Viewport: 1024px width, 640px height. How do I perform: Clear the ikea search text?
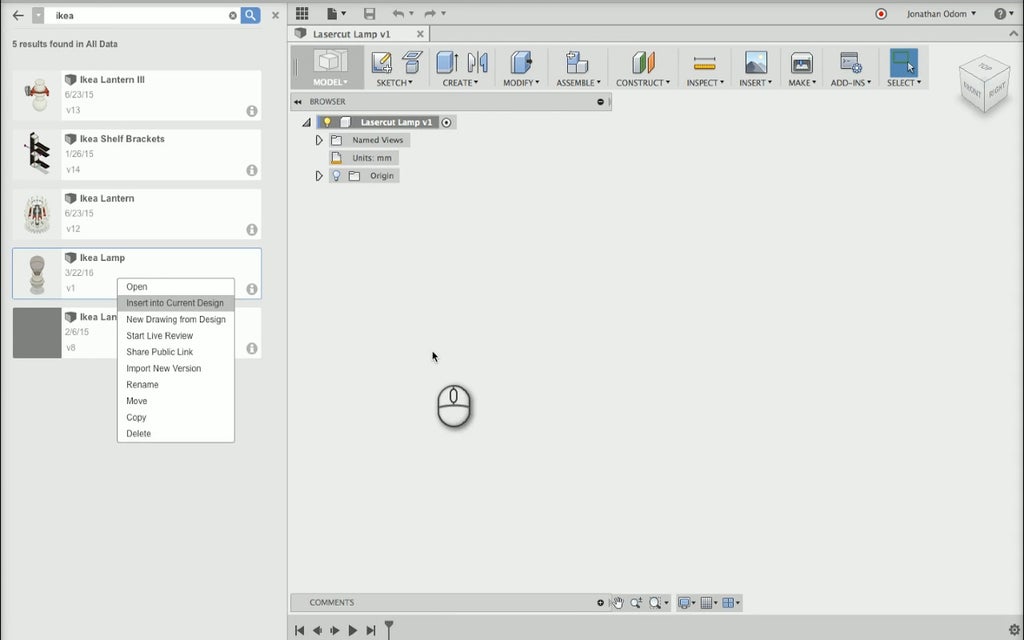point(232,15)
